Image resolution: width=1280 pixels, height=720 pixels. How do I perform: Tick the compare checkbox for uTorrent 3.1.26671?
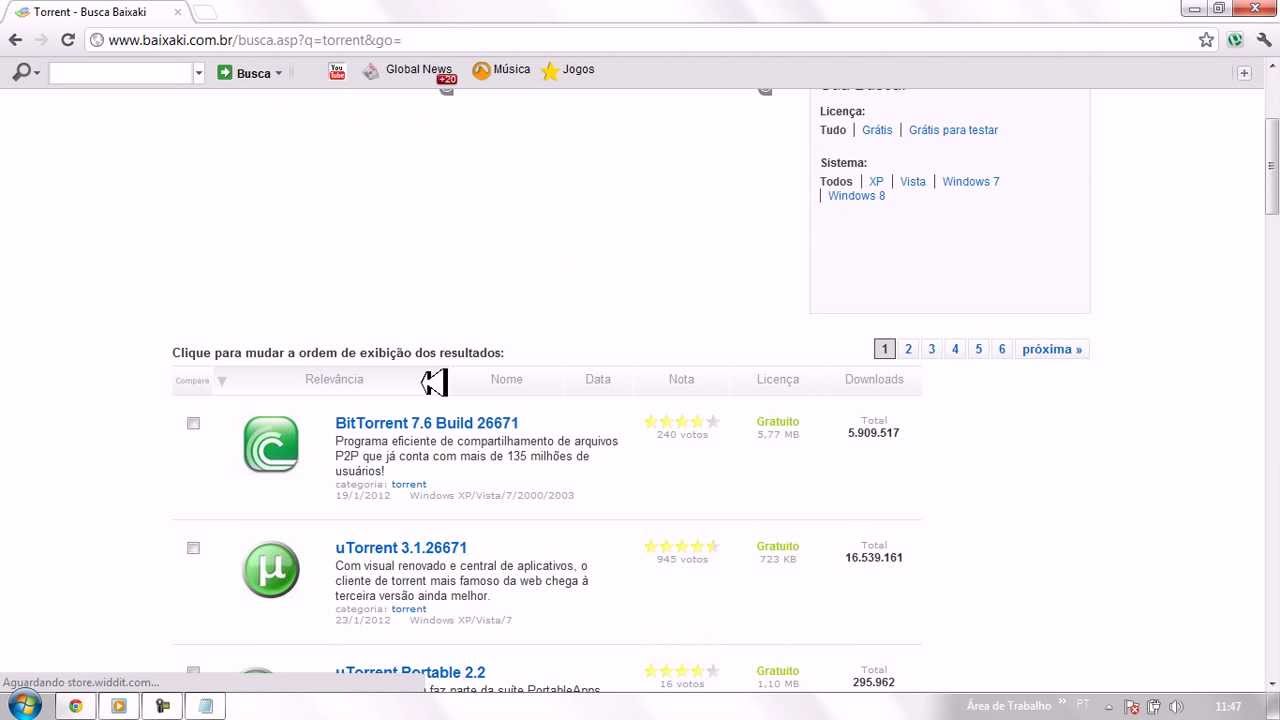click(x=193, y=548)
